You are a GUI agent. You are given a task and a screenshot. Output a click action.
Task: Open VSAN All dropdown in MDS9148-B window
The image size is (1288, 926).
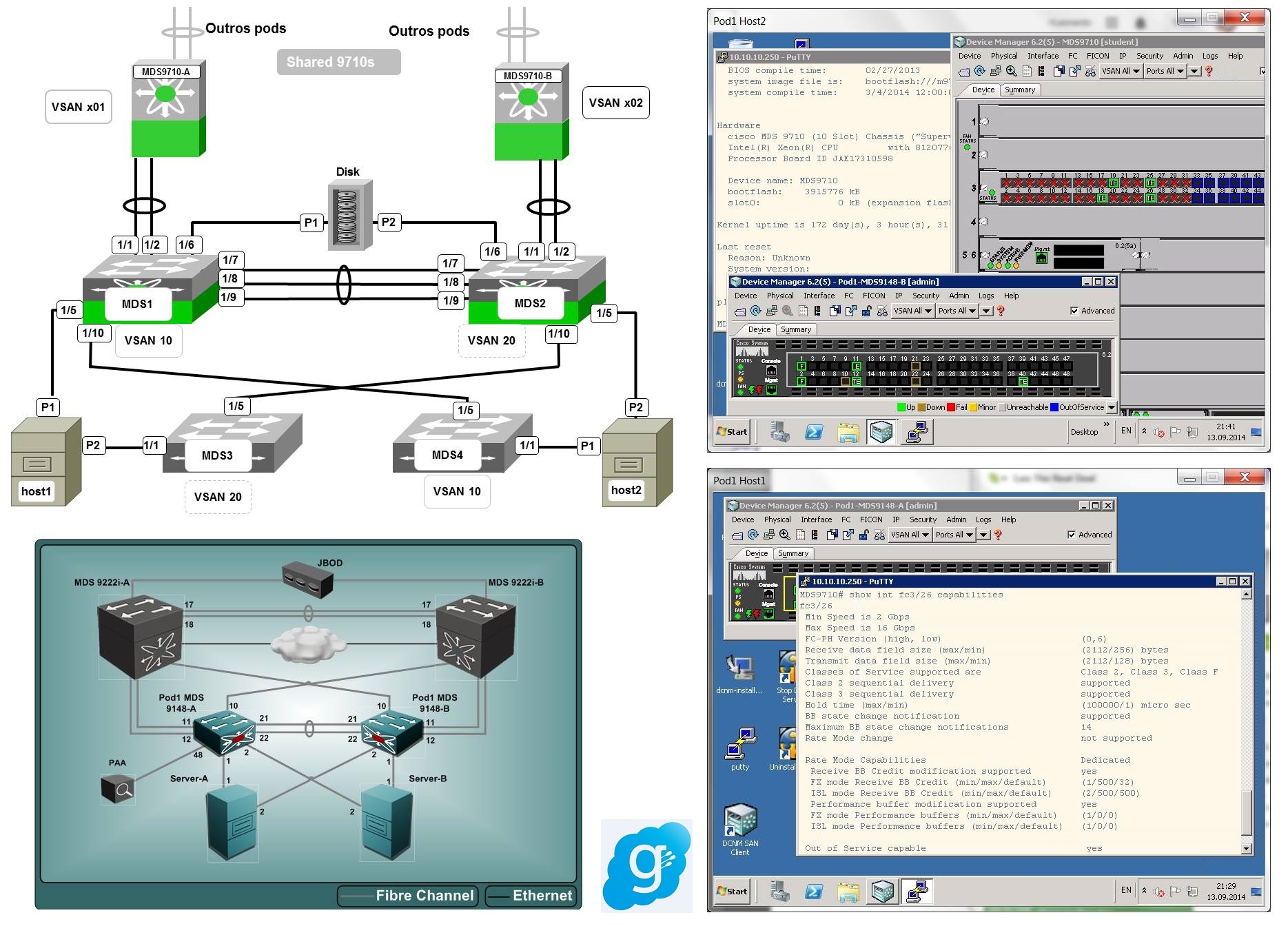pyautogui.click(x=913, y=311)
